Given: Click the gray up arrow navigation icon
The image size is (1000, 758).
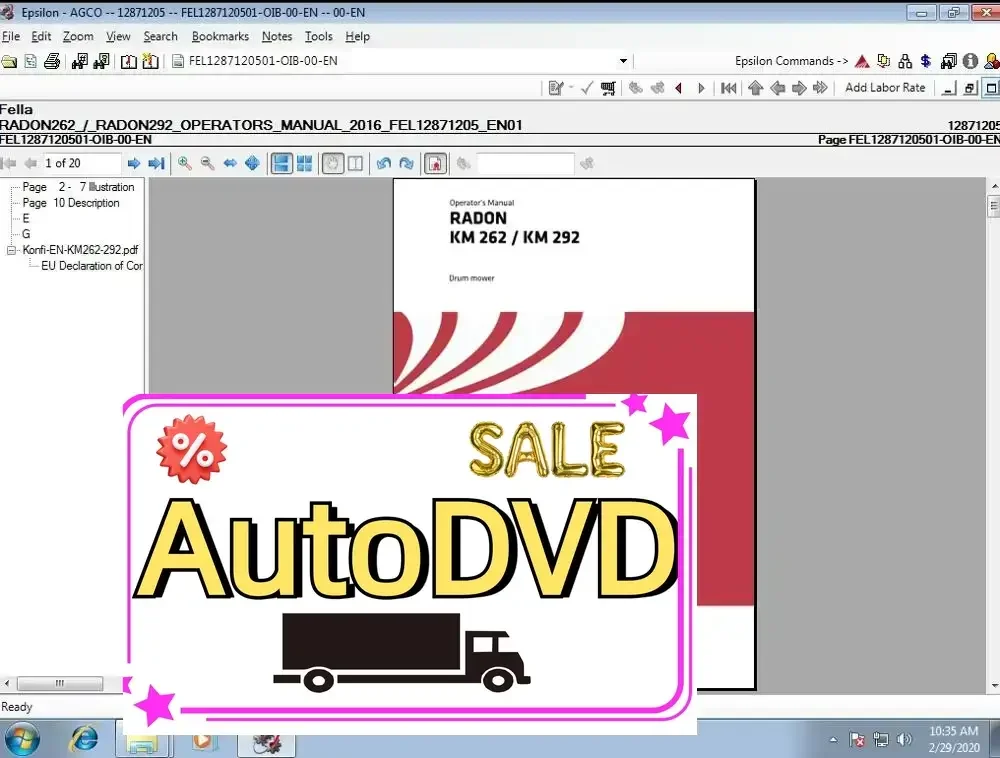Looking at the screenshot, I should (756, 88).
